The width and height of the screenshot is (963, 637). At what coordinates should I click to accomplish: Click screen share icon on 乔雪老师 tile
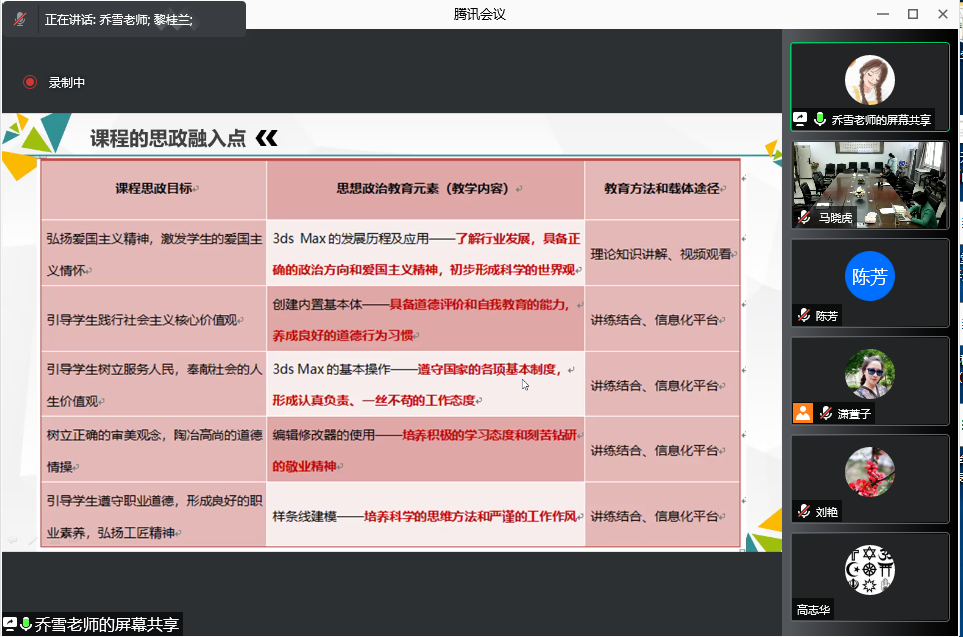click(800, 119)
